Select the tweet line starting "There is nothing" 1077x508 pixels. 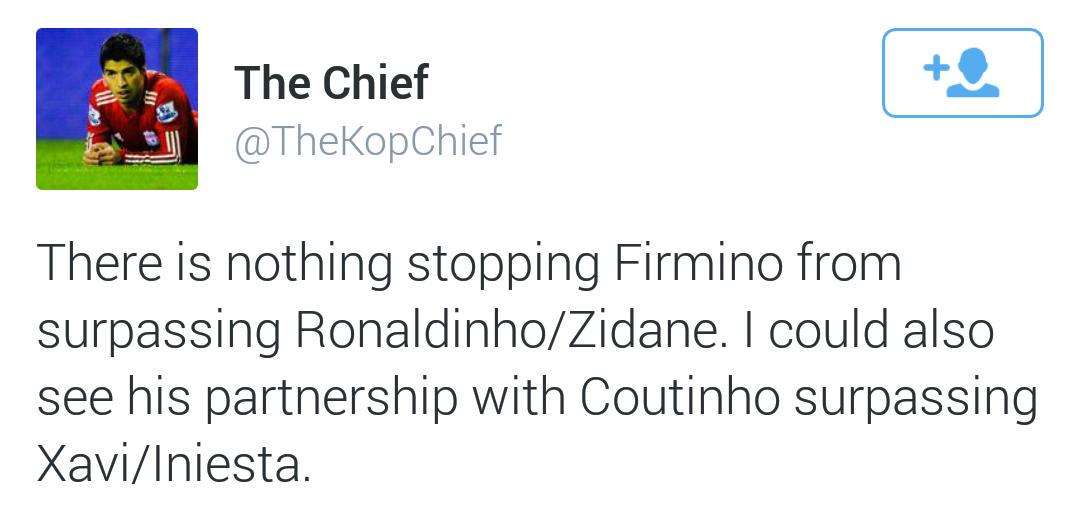click(x=468, y=266)
